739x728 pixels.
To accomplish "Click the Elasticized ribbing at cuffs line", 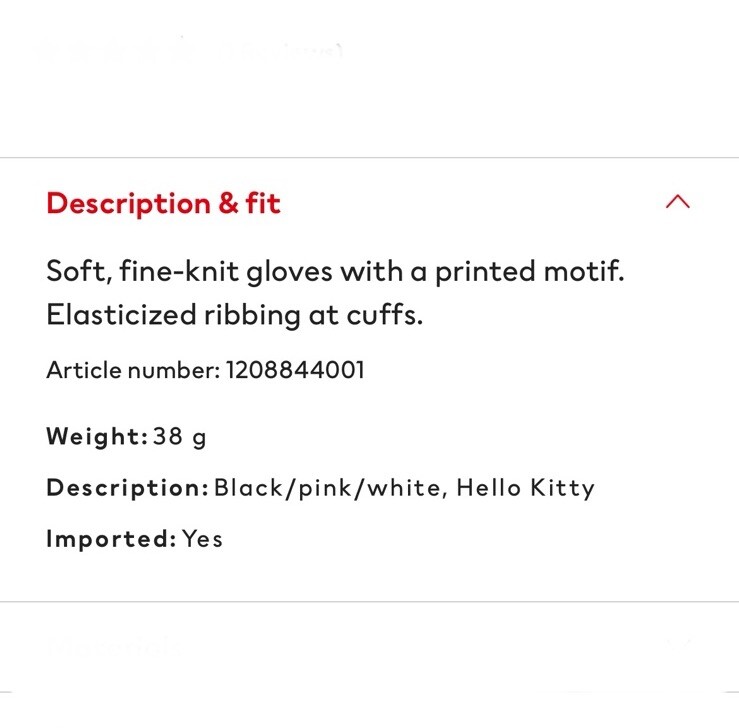I will pos(235,315).
